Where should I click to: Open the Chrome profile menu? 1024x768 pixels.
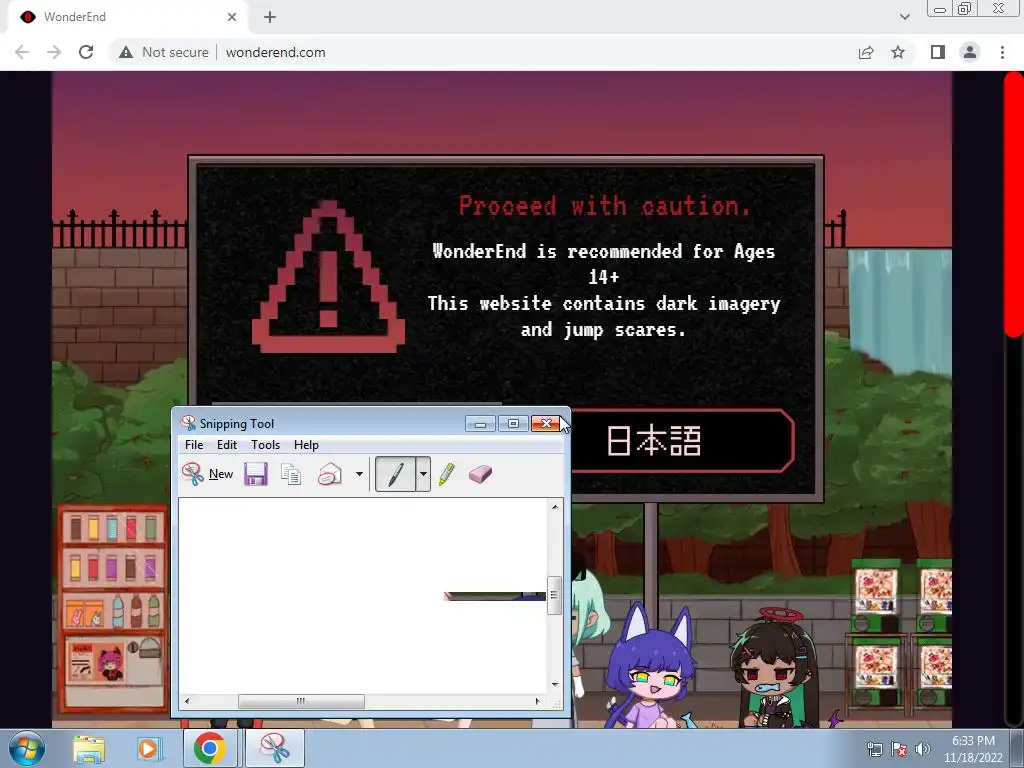(x=970, y=52)
